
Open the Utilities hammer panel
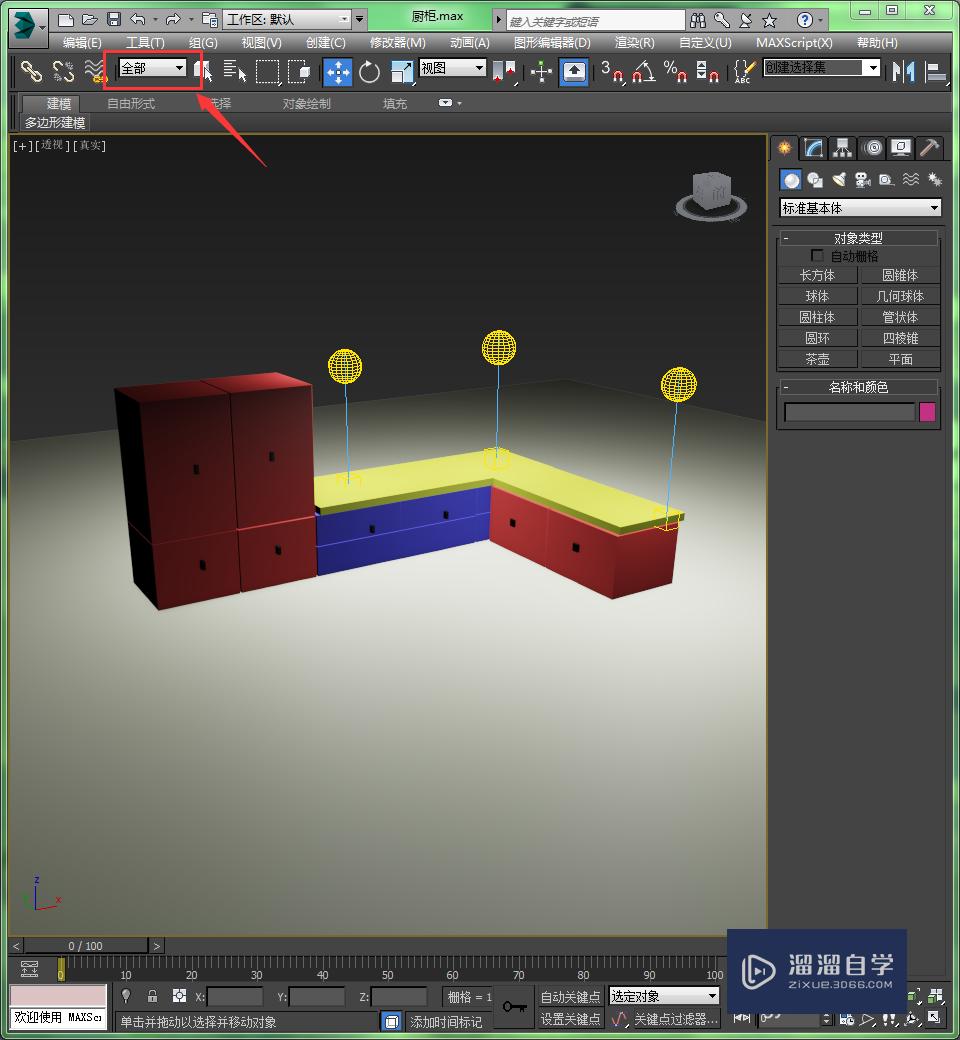pyautogui.click(x=930, y=148)
